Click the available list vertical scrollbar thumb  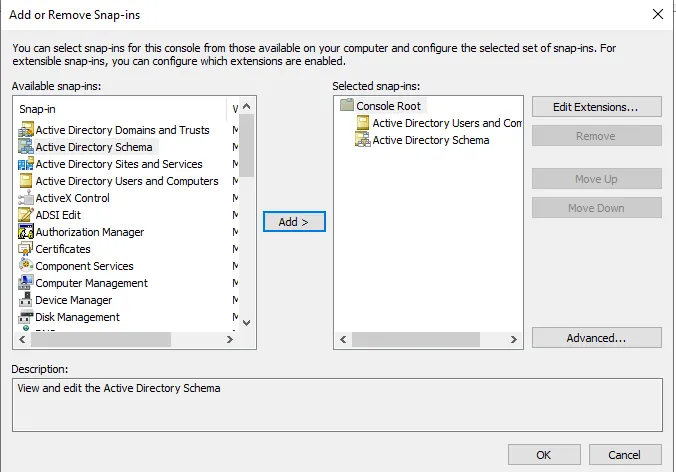pos(247,145)
